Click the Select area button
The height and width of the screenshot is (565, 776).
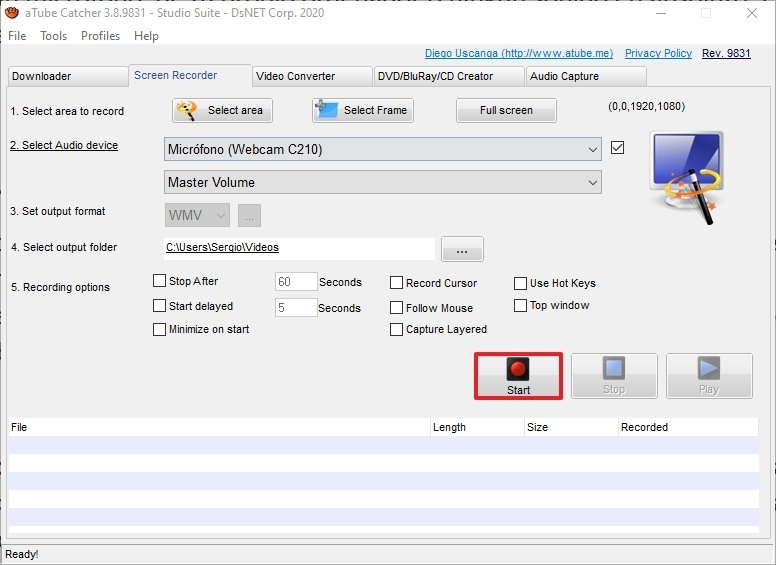click(222, 110)
